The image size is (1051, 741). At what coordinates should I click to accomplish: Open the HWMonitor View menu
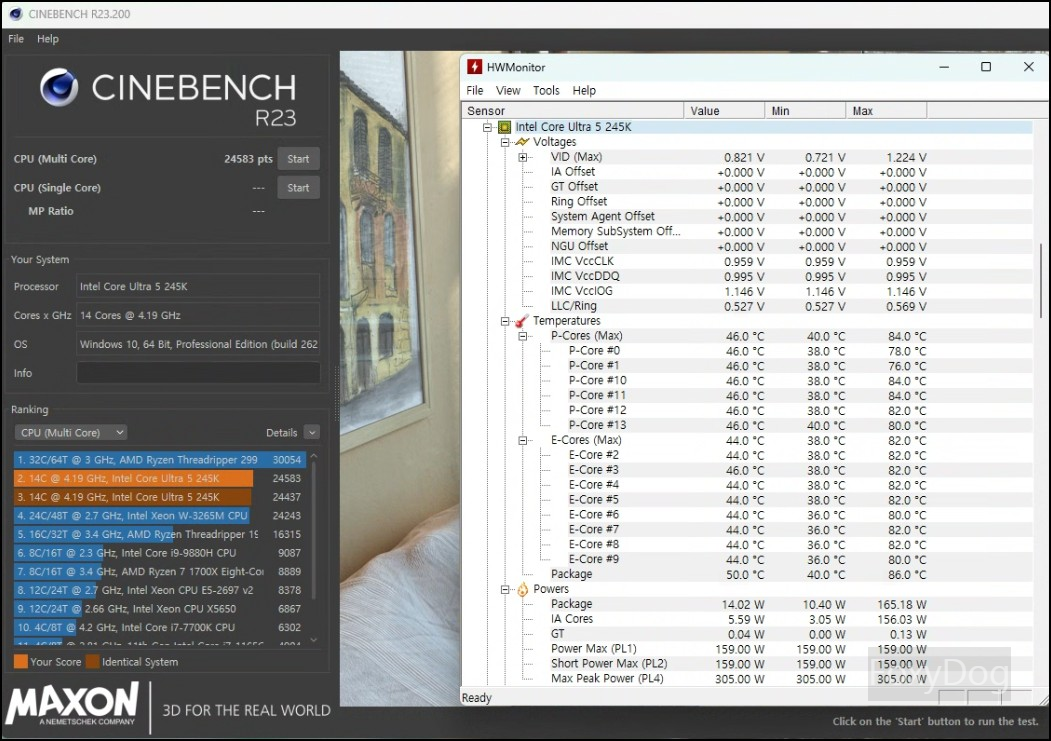508,90
